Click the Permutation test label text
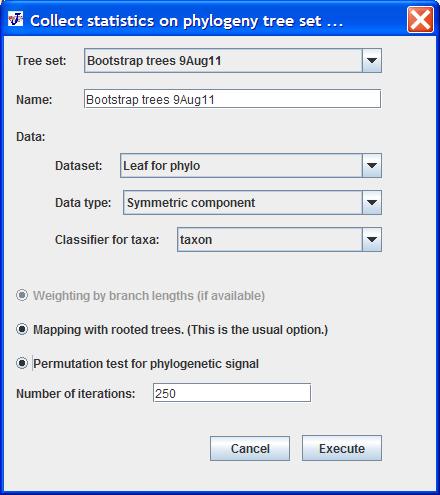Image resolution: width=440 pixels, height=495 pixels. tap(146, 364)
